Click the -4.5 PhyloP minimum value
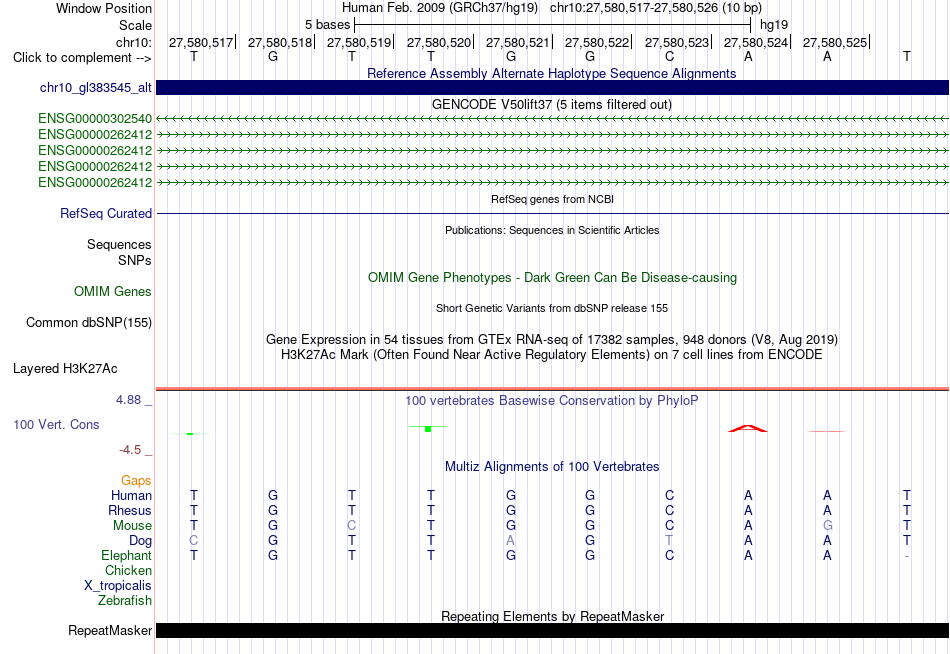950x654 pixels. 130,450
